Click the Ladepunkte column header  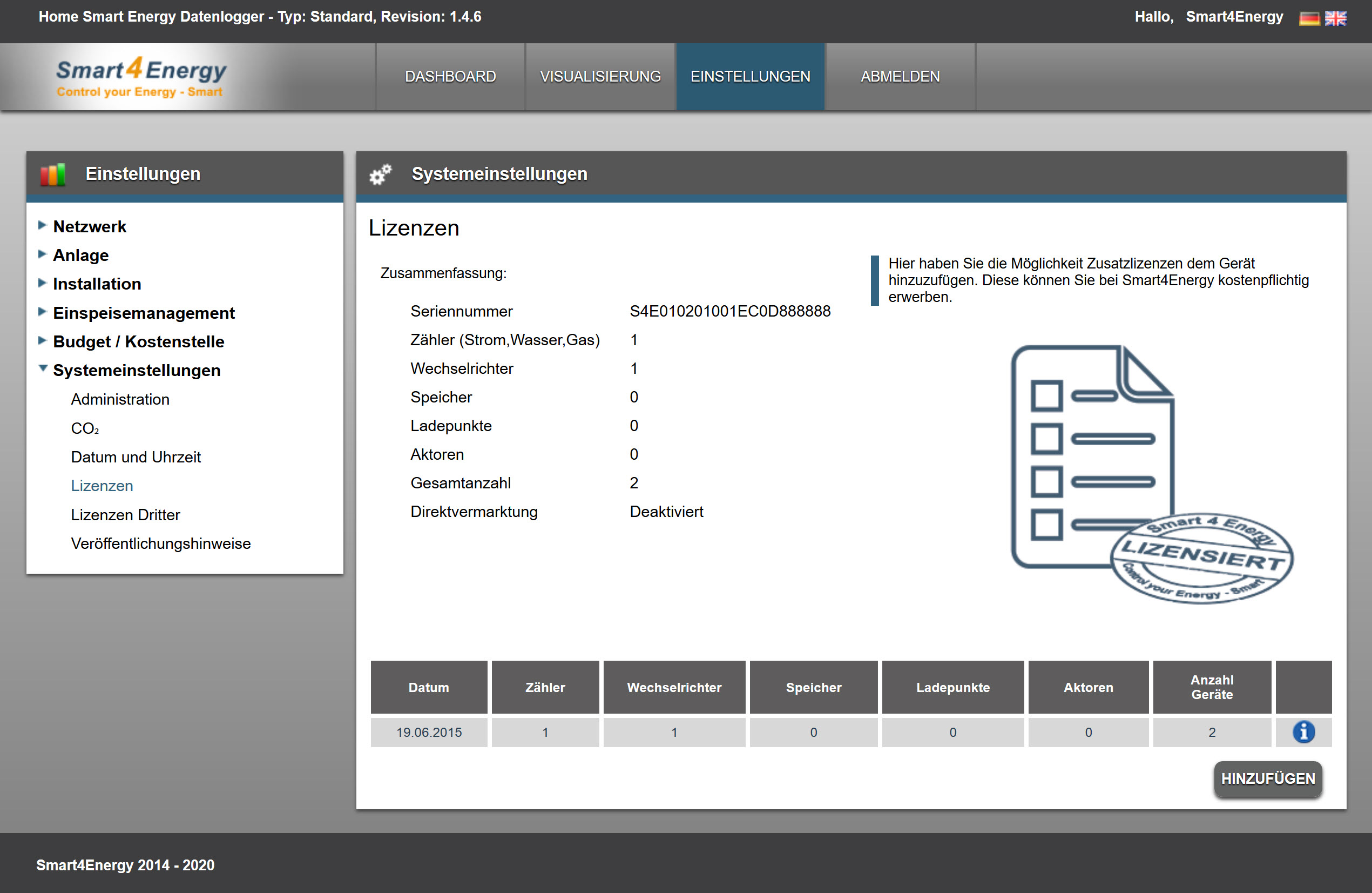pyautogui.click(x=952, y=687)
